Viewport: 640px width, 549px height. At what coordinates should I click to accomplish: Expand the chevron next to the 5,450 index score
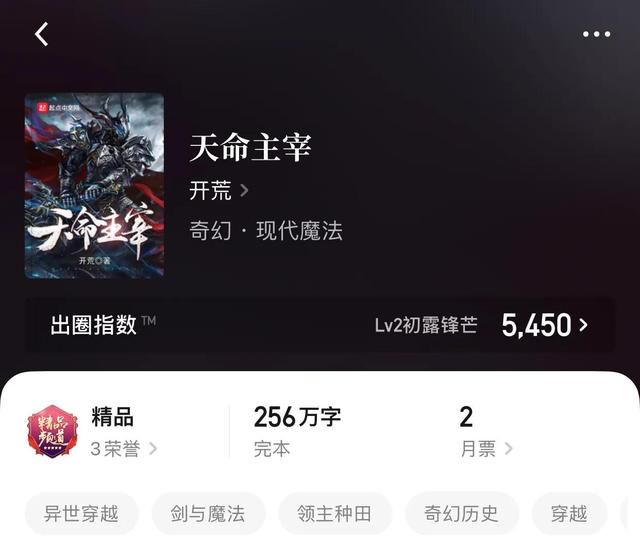pos(584,325)
